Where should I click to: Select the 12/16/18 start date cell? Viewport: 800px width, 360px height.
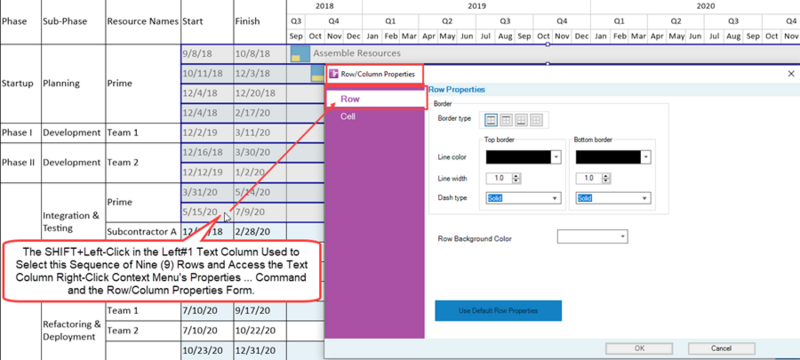coord(207,152)
